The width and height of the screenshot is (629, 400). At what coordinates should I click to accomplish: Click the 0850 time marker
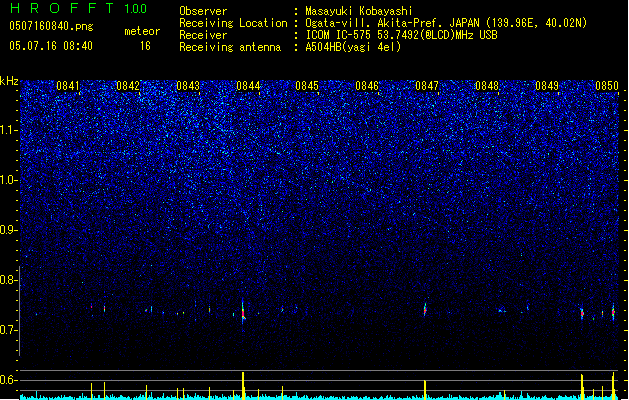pos(607,86)
